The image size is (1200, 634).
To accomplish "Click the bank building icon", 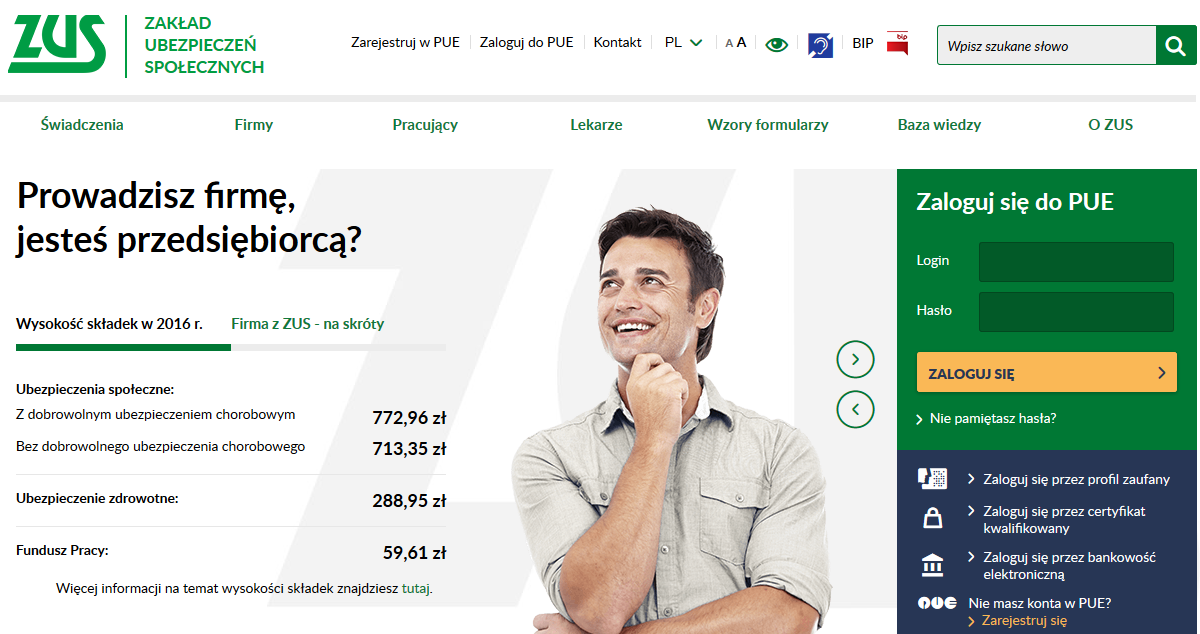I will tap(932, 565).
